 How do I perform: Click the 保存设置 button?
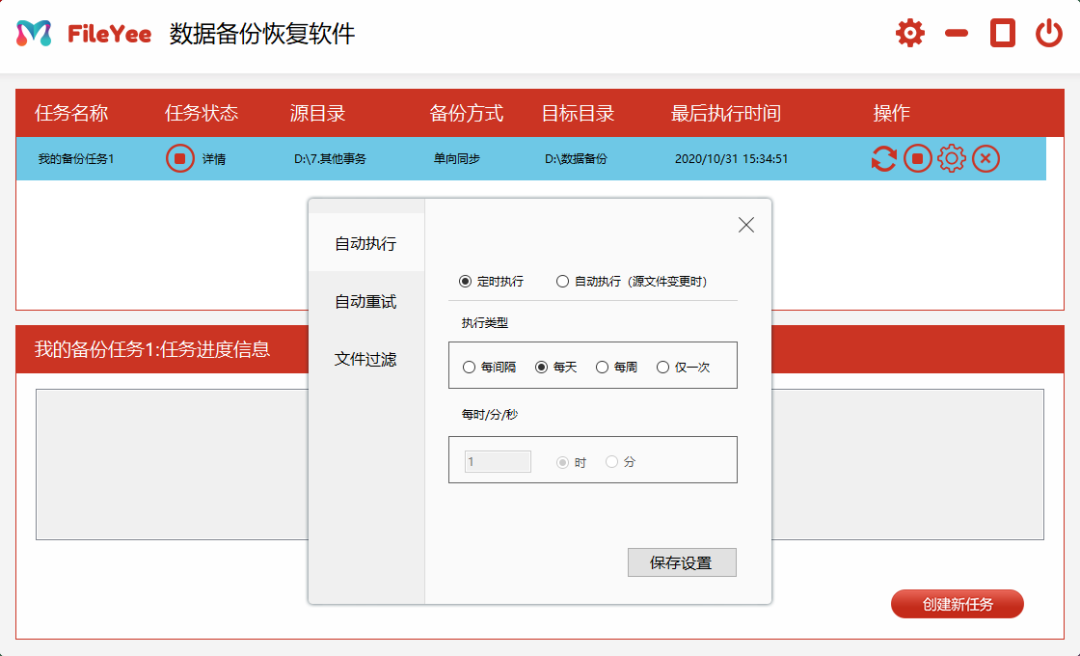[x=681, y=563]
